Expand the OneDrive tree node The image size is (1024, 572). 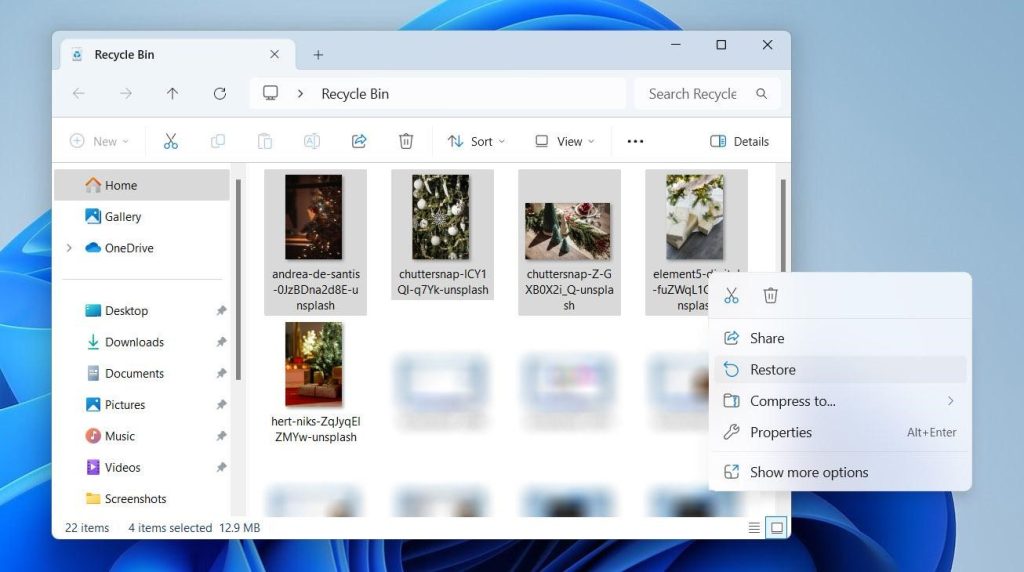(x=69, y=248)
